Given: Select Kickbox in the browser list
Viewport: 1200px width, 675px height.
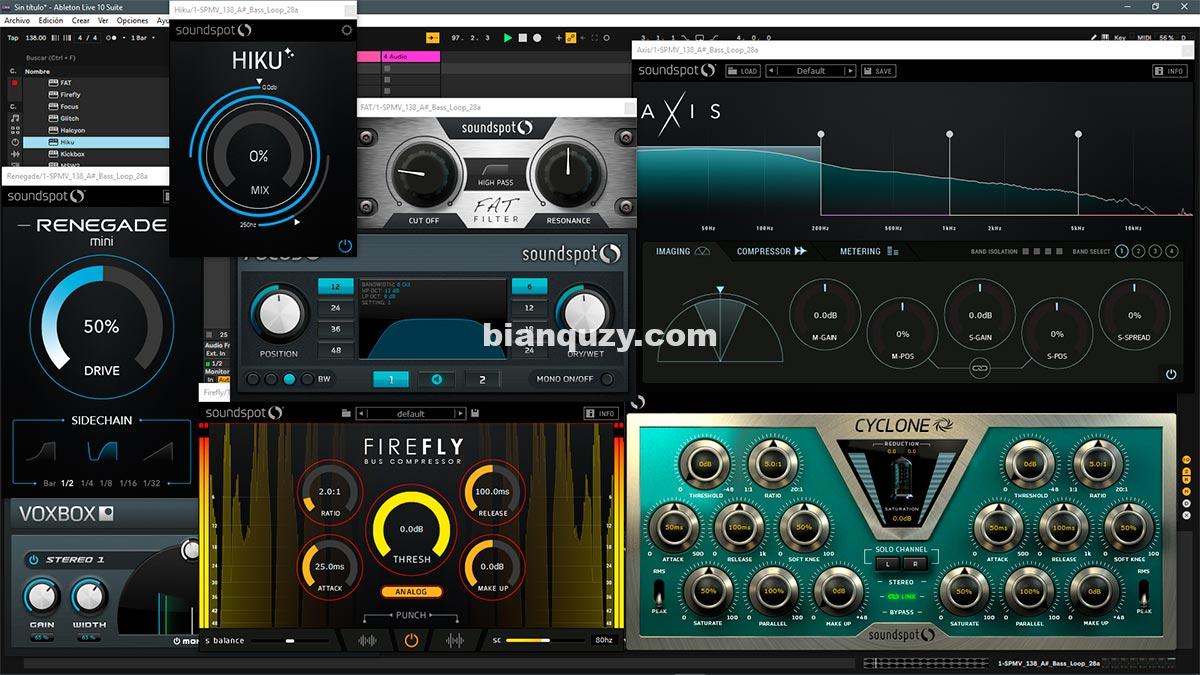Looking at the screenshot, I should point(72,154).
